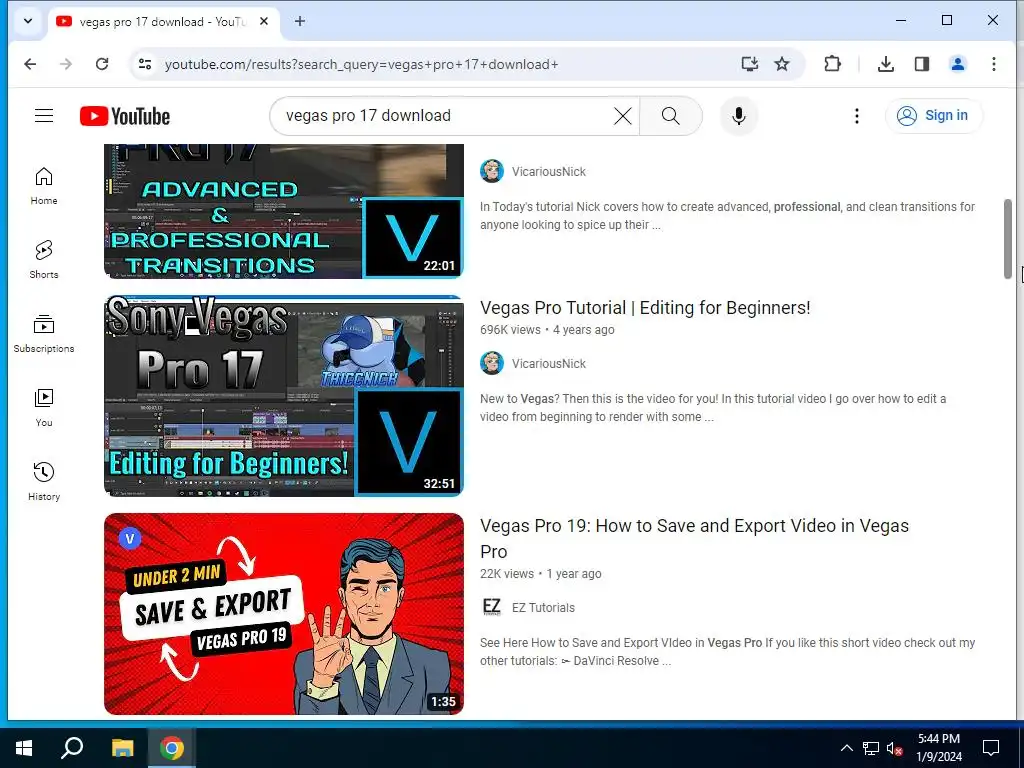The image size is (1024, 768).
Task: Open a new tab with the plus button
Action: [x=300, y=21]
